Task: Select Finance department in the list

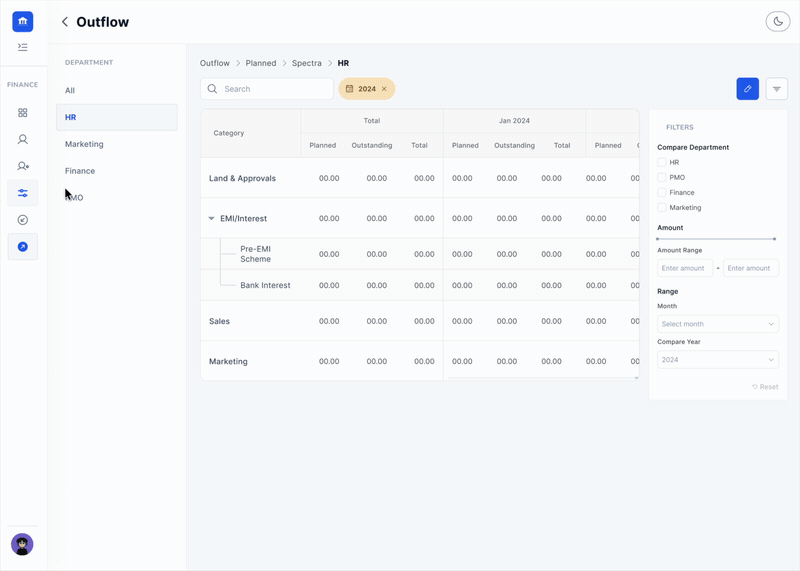Action: pyautogui.click(x=117, y=171)
